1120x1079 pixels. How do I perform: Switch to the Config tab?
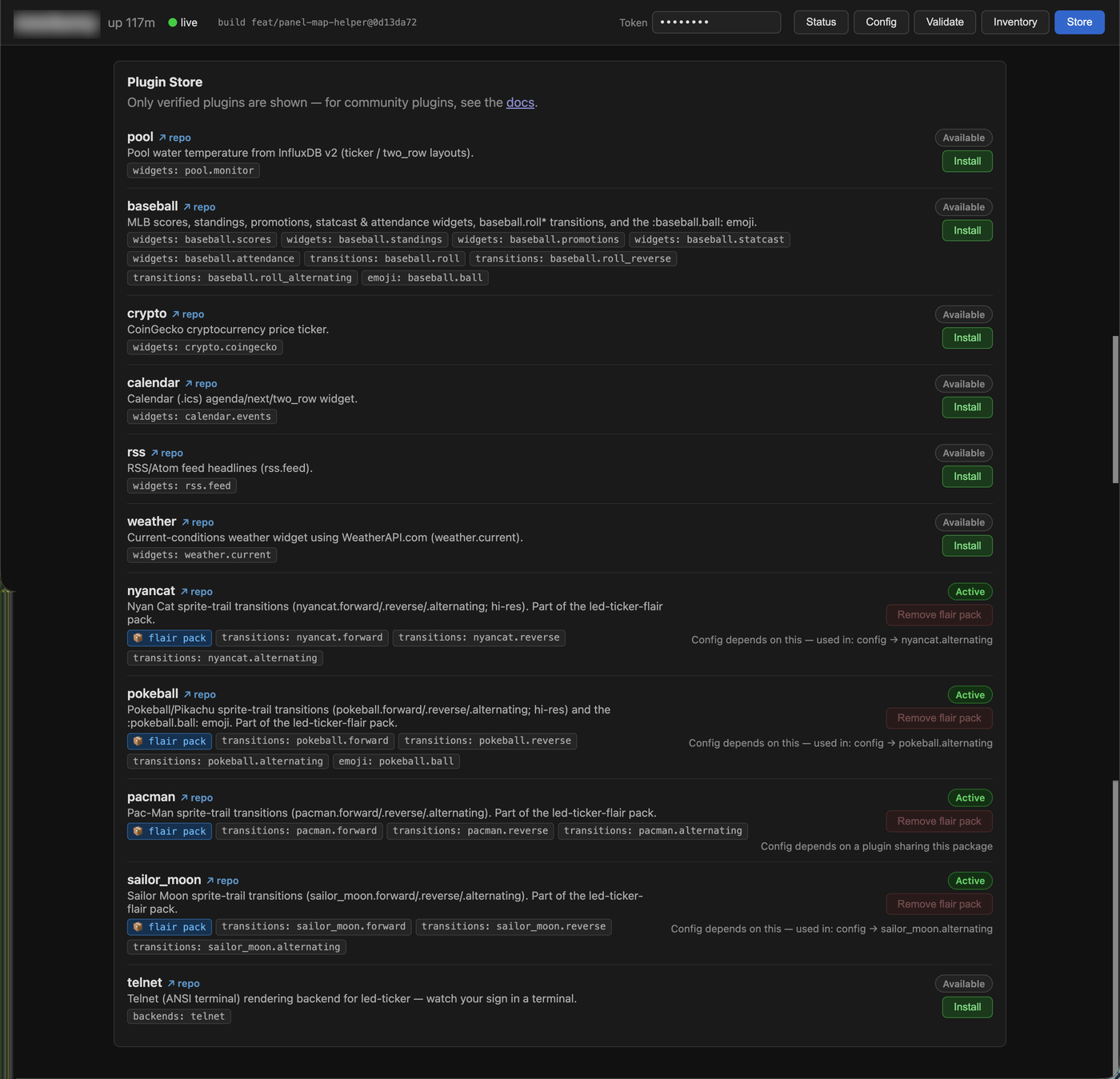click(x=881, y=22)
